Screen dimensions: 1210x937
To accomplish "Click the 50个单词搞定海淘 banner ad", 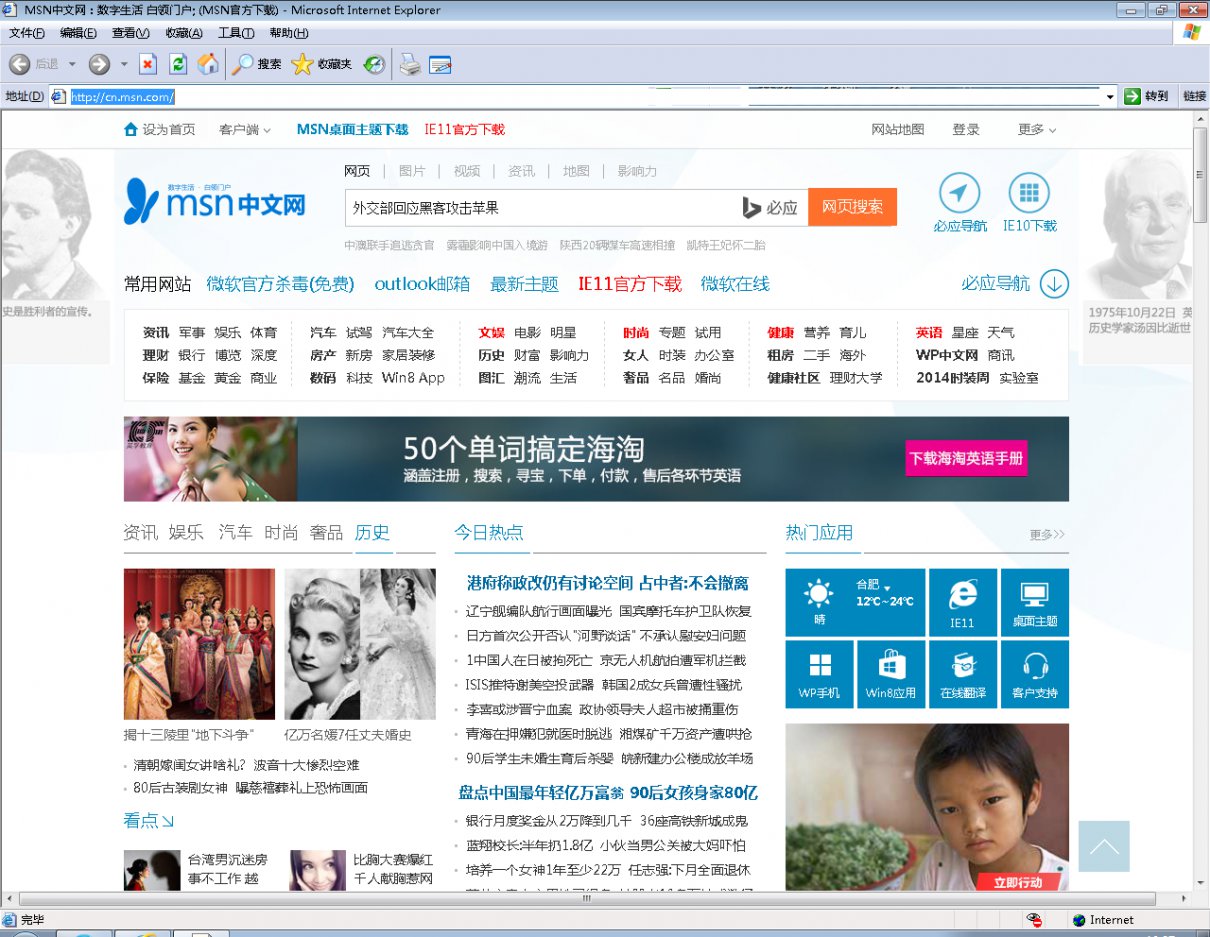I will tap(596, 459).
